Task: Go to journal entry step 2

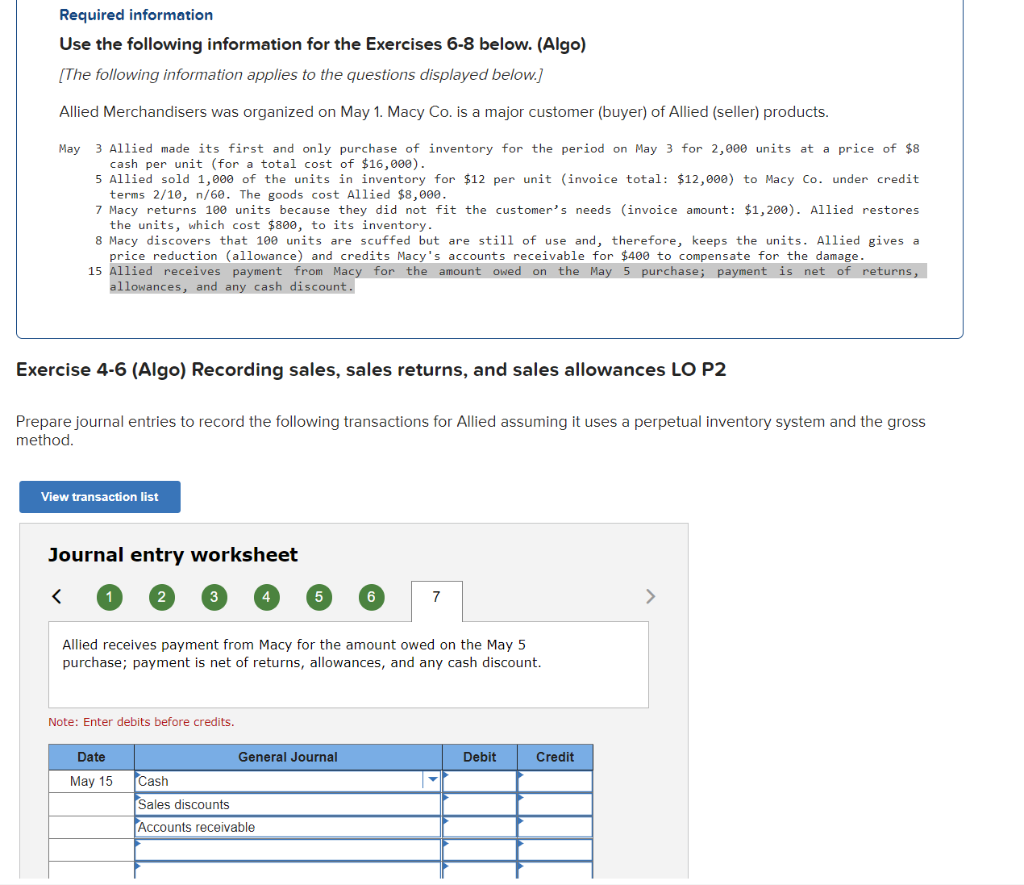Action: (162, 597)
